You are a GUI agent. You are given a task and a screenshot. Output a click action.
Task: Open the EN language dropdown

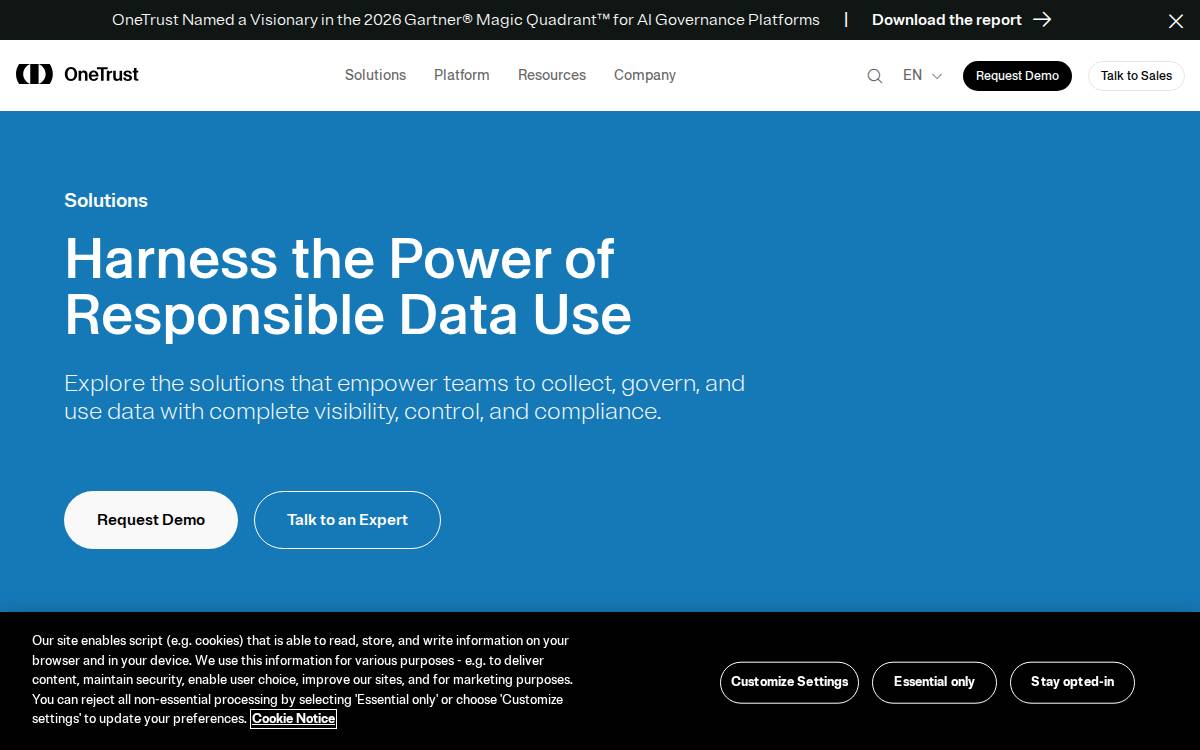pos(922,75)
